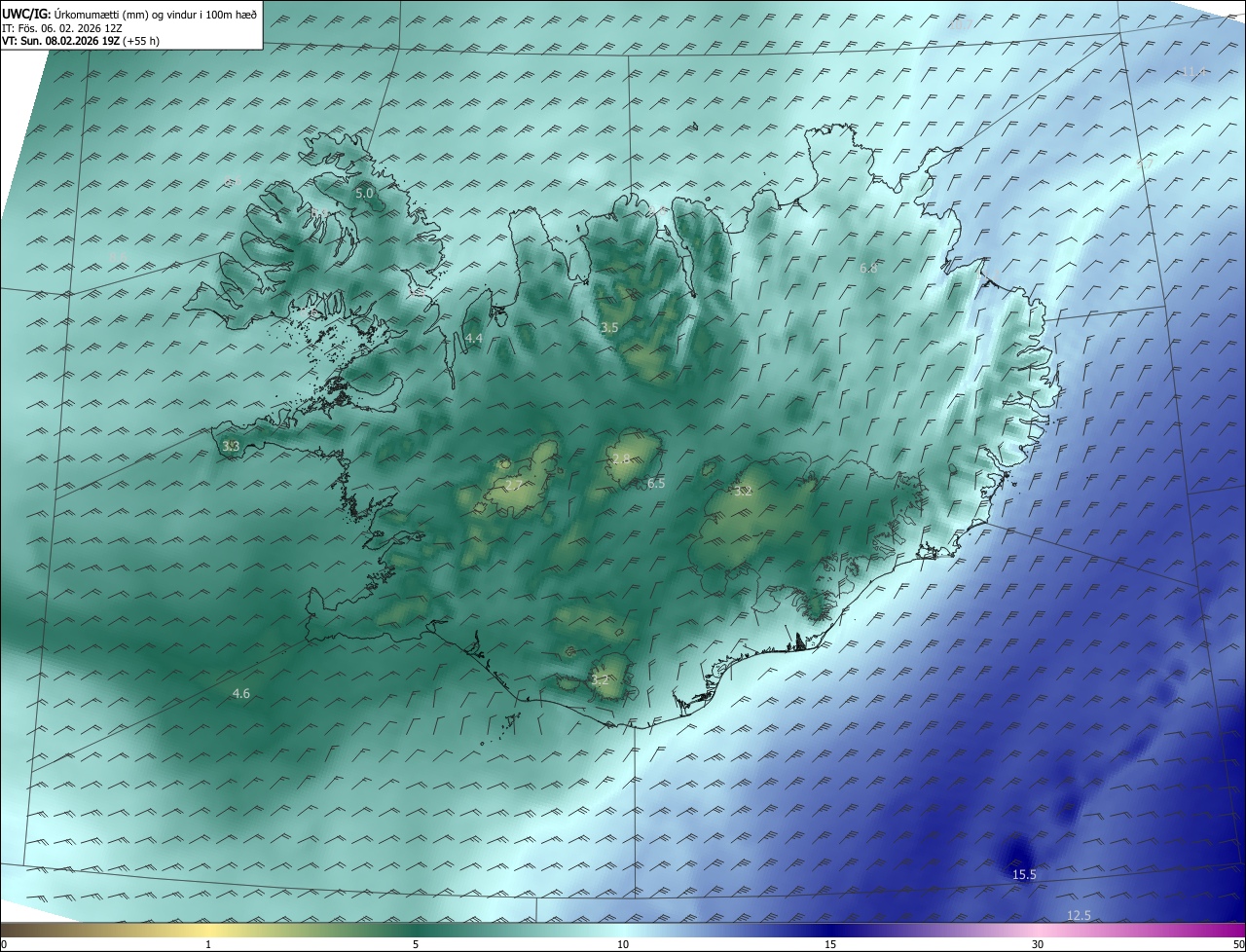
Task: Click the magenta end of the colour scale bar
Action: click(1234, 930)
